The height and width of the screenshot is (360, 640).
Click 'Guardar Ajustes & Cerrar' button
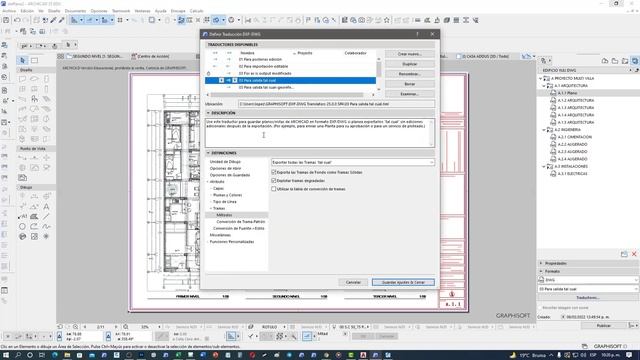(x=403, y=282)
